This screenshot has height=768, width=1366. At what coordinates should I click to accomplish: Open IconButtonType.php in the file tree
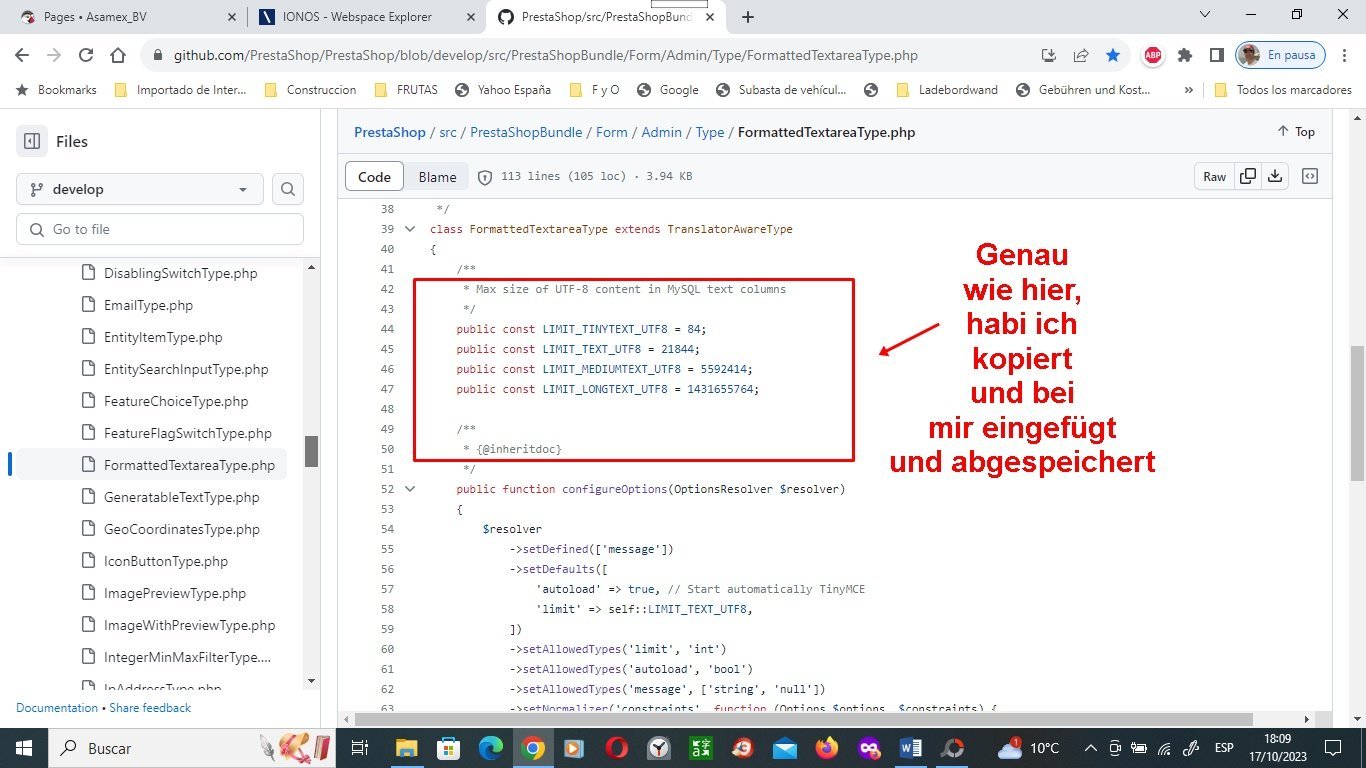(166, 561)
